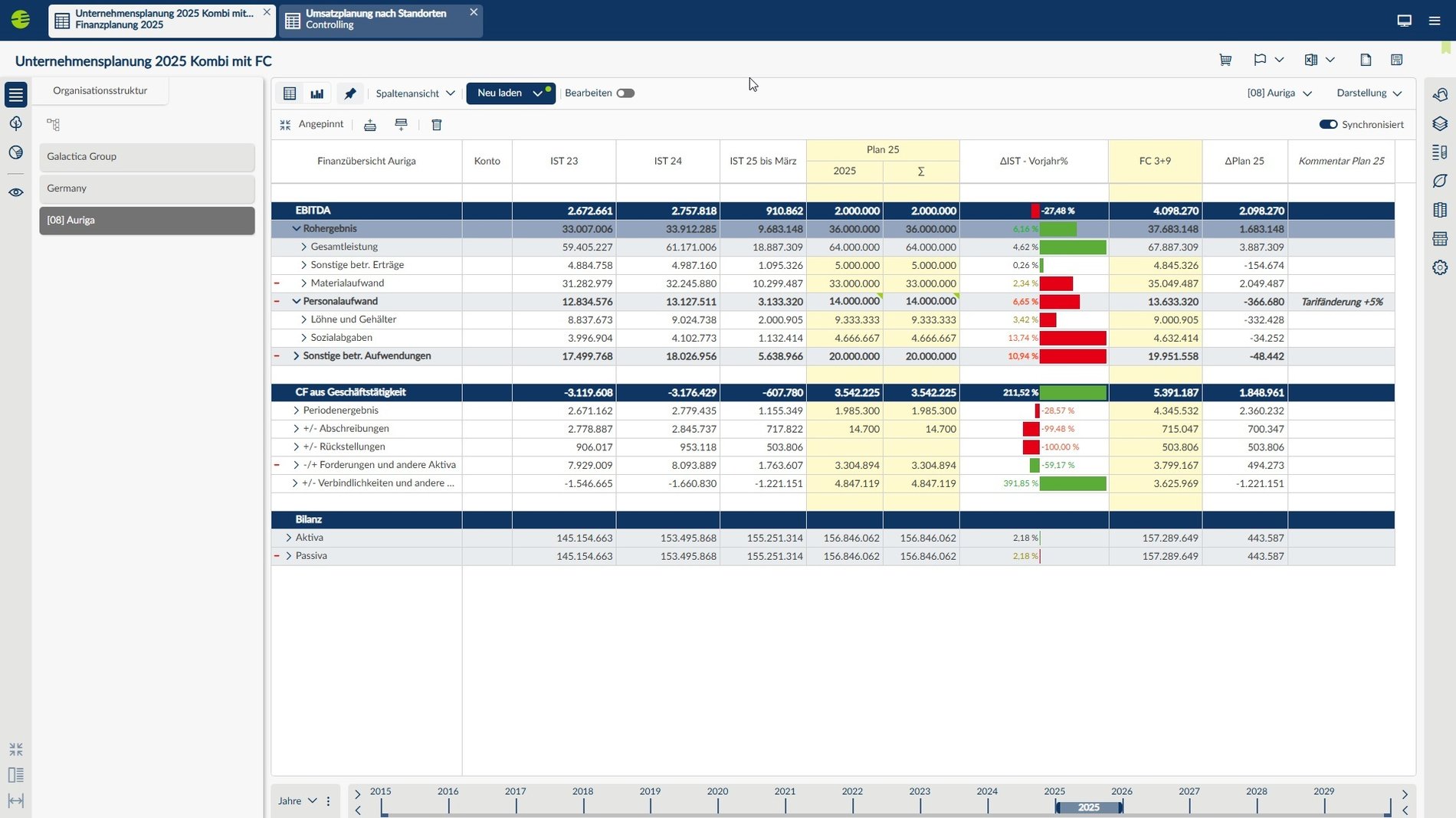Image resolution: width=1456 pixels, height=818 pixels.
Task: Click the pin icon in toolbar
Action: tap(350, 93)
